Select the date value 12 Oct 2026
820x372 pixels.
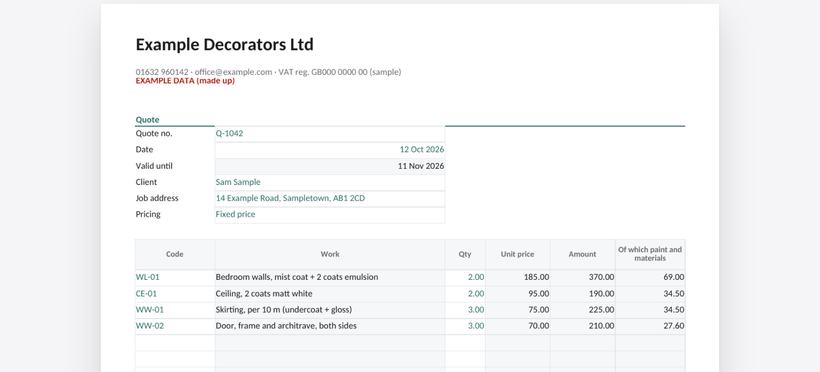coord(330,150)
